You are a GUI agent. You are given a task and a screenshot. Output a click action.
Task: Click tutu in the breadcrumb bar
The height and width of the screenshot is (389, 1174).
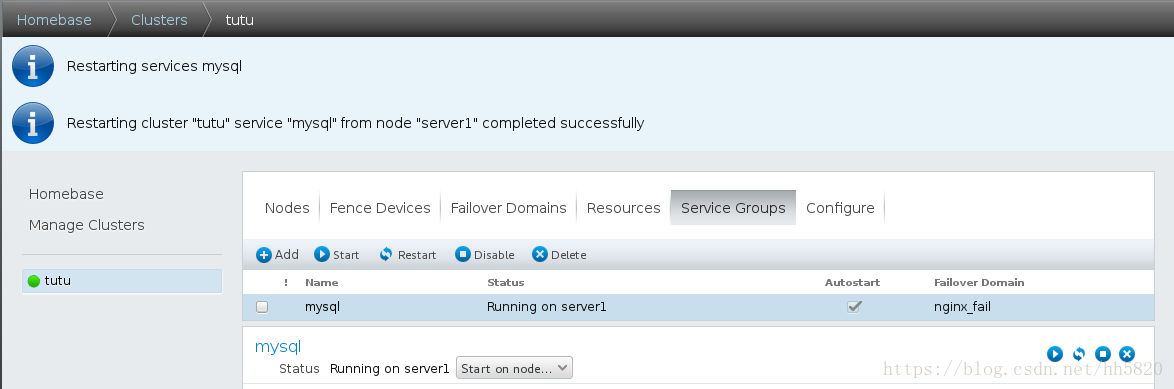240,19
